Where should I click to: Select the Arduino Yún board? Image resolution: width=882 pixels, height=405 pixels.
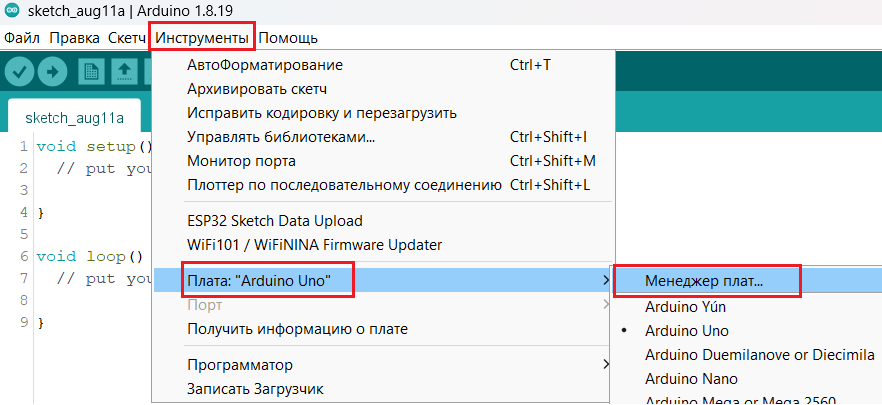[748, 307]
